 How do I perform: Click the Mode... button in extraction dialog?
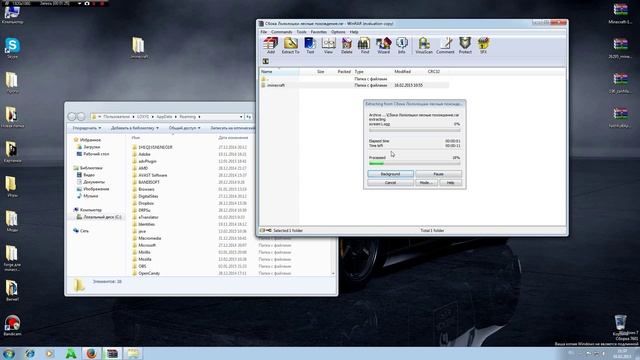coord(426,182)
